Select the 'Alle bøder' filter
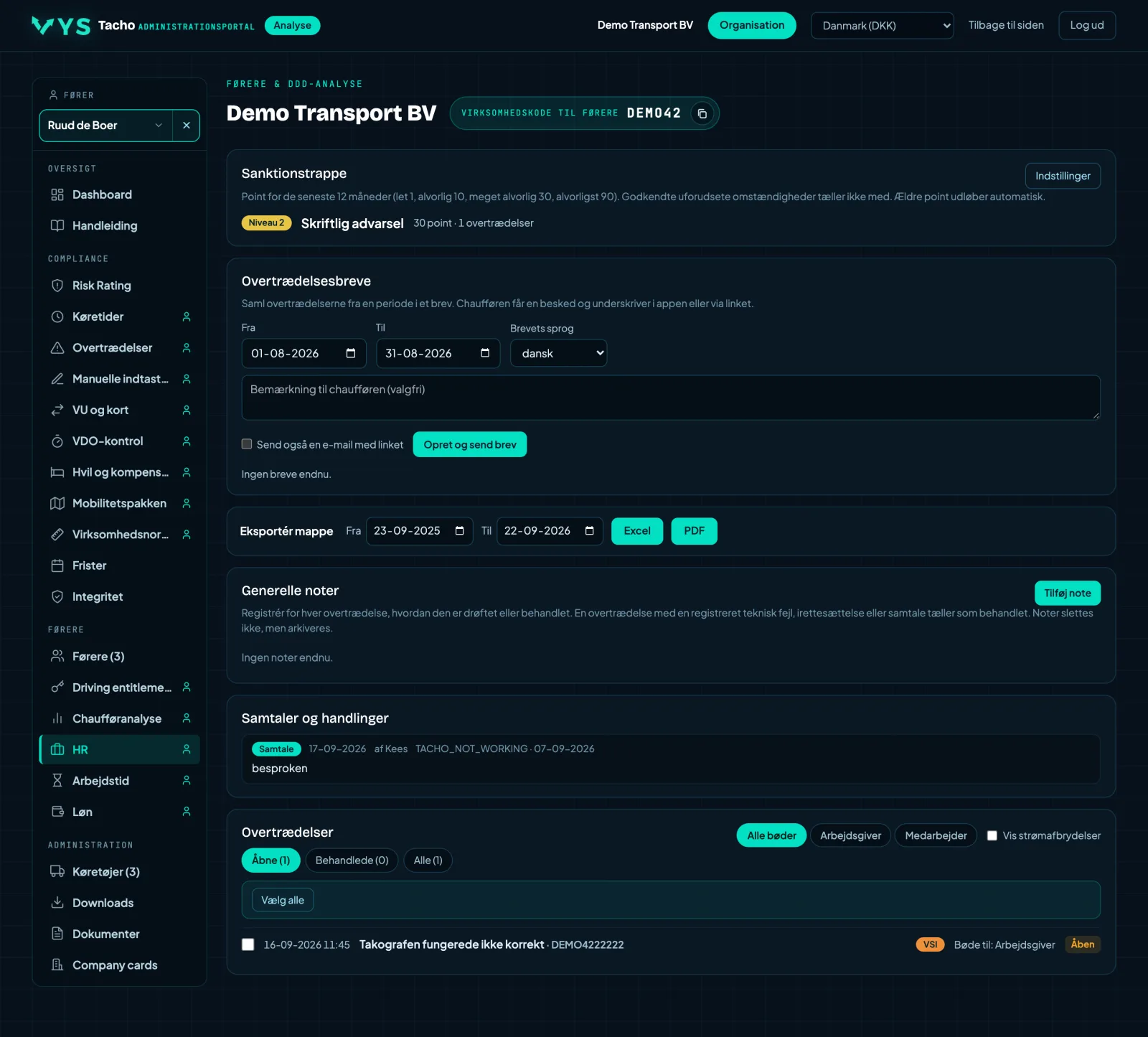 [x=771, y=835]
